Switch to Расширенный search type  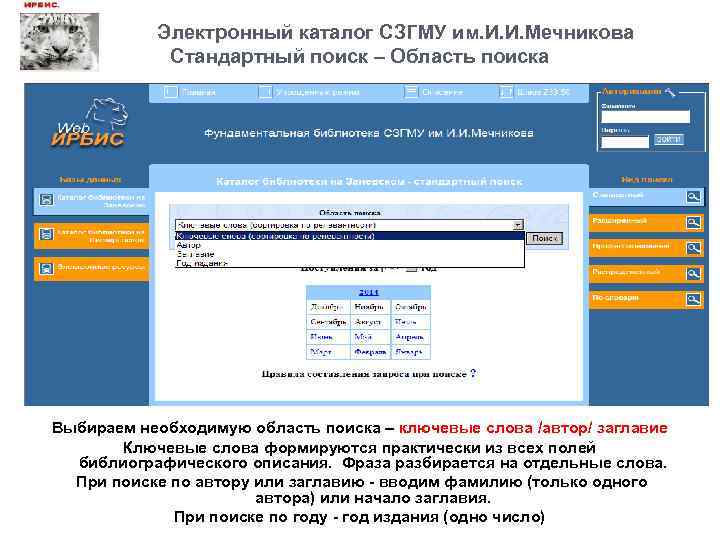pyautogui.click(x=647, y=223)
